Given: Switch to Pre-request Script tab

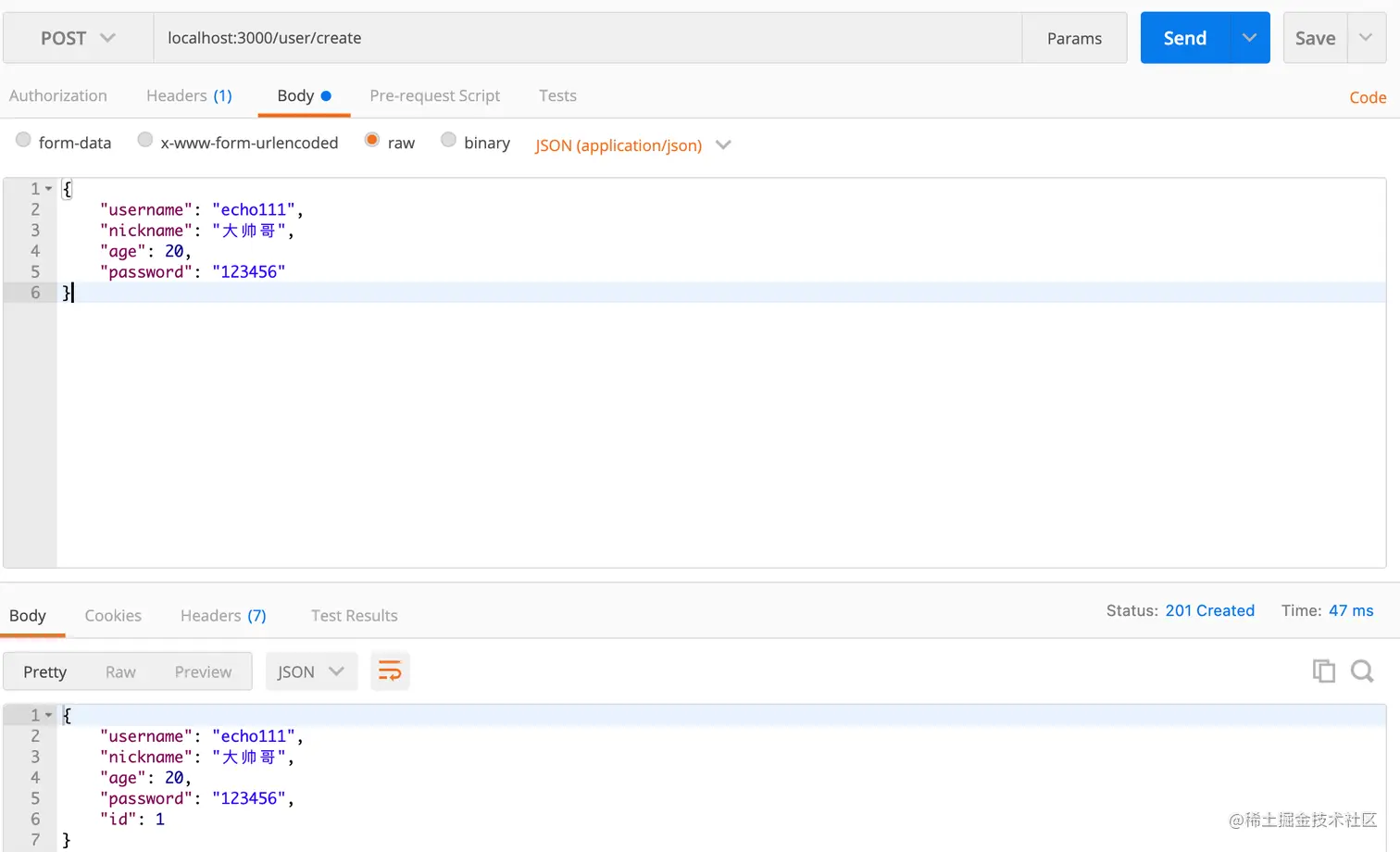Looking at the screenshot, I should 434,95.
